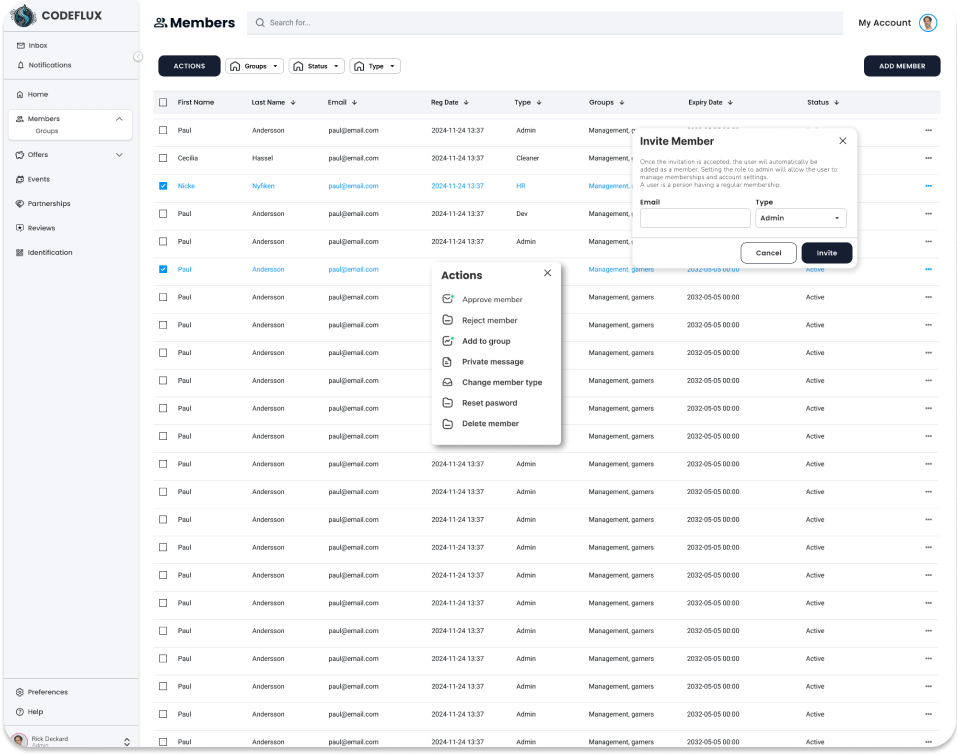957x755 pixels.
Task: Close the Invite Member dialog
Action: [842, 141]
